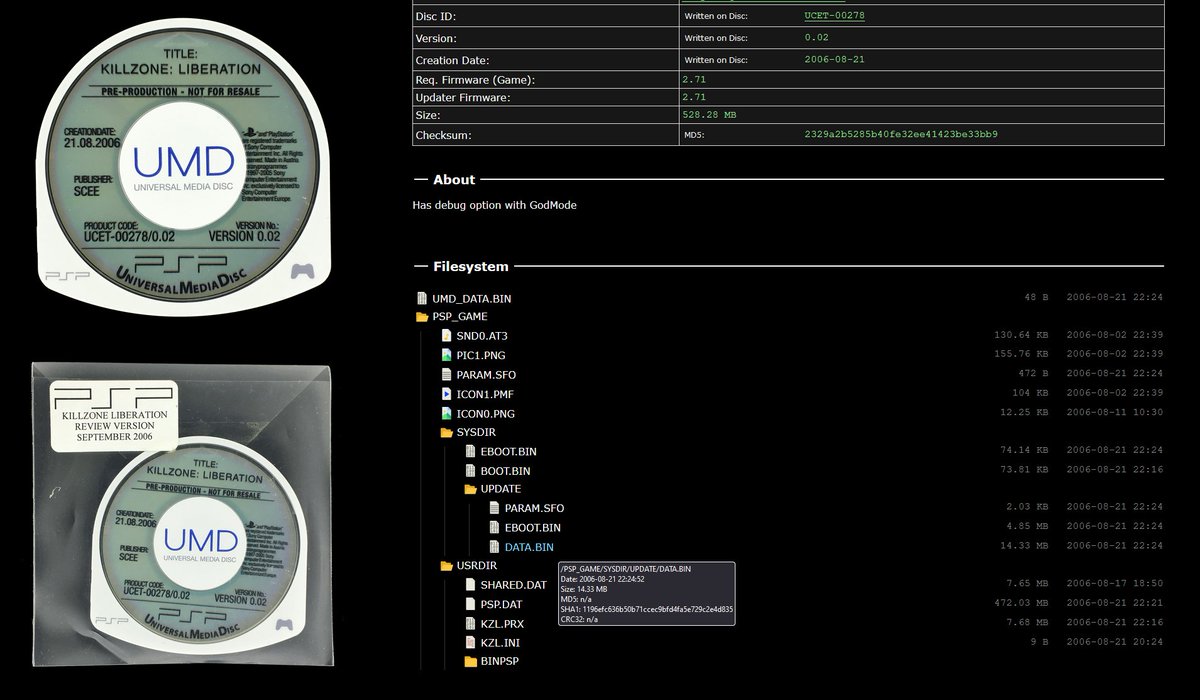Select the BOOT.BIN file name

pos(505,471)
